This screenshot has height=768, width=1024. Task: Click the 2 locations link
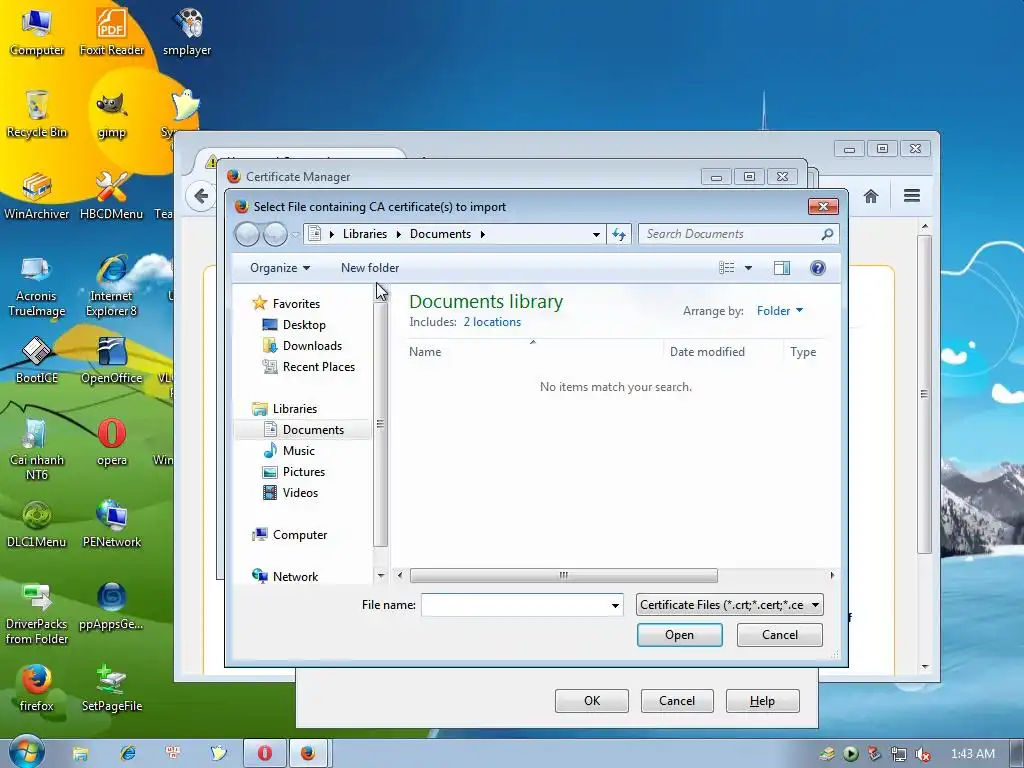492,322
